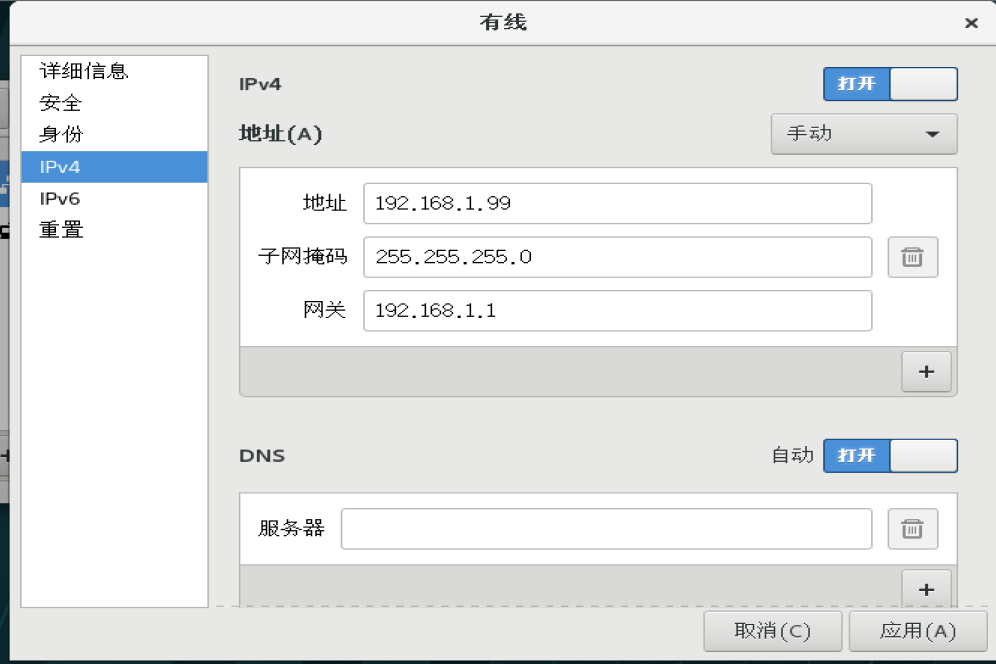Remove the DNS server entry using trash icon

point(912,529)
